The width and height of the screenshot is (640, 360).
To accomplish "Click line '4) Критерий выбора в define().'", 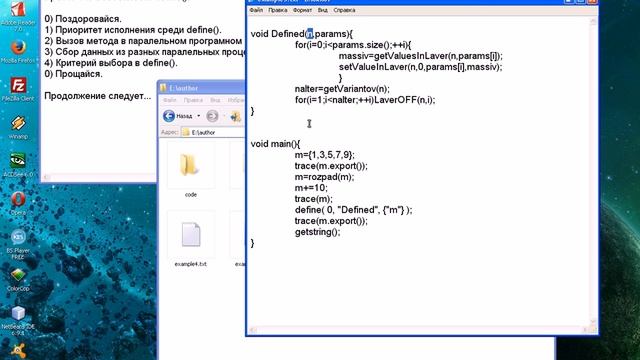I will pos(111,63).
